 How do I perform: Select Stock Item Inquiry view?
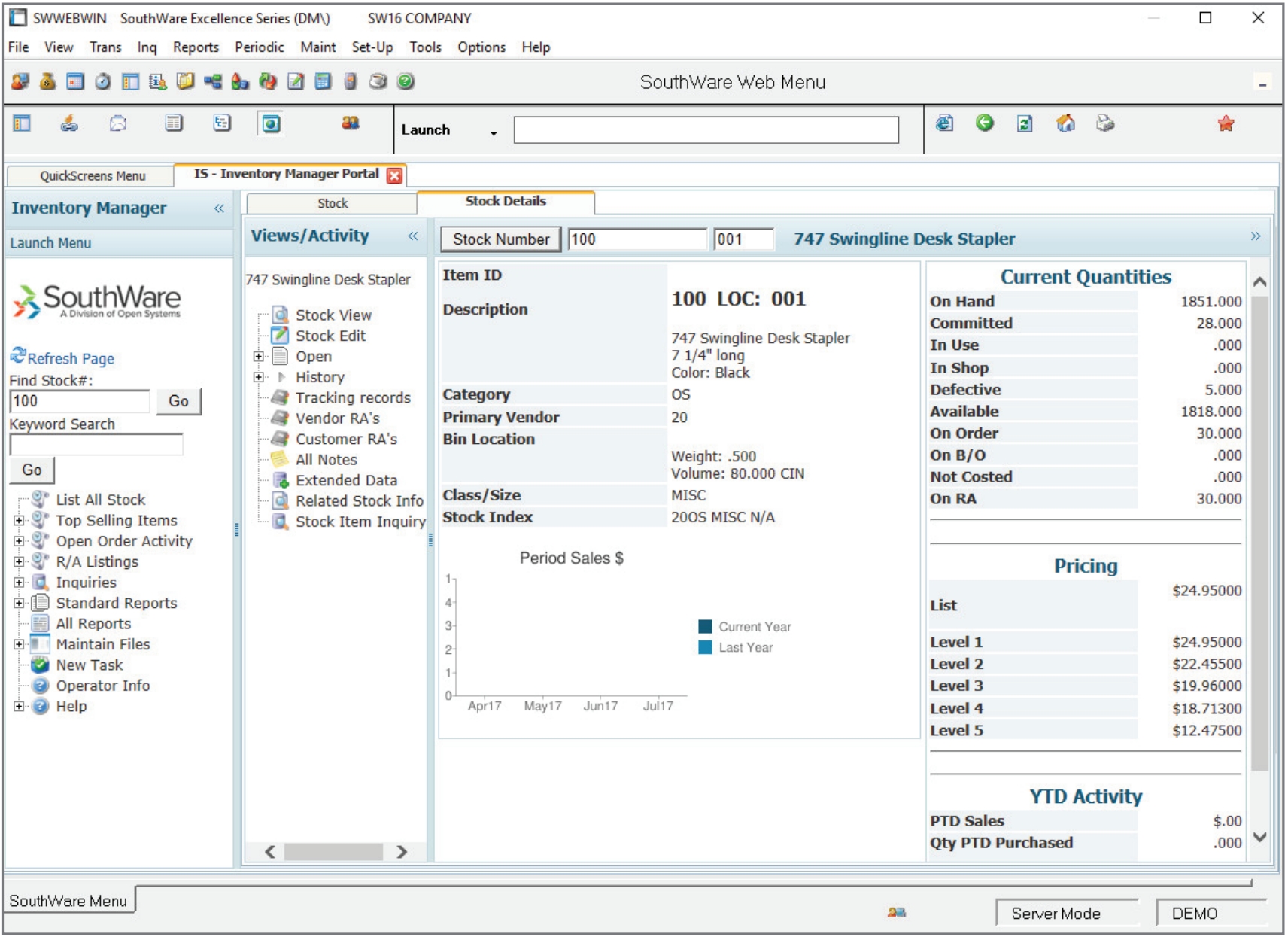pyautogui.click(x=360, y=521)
